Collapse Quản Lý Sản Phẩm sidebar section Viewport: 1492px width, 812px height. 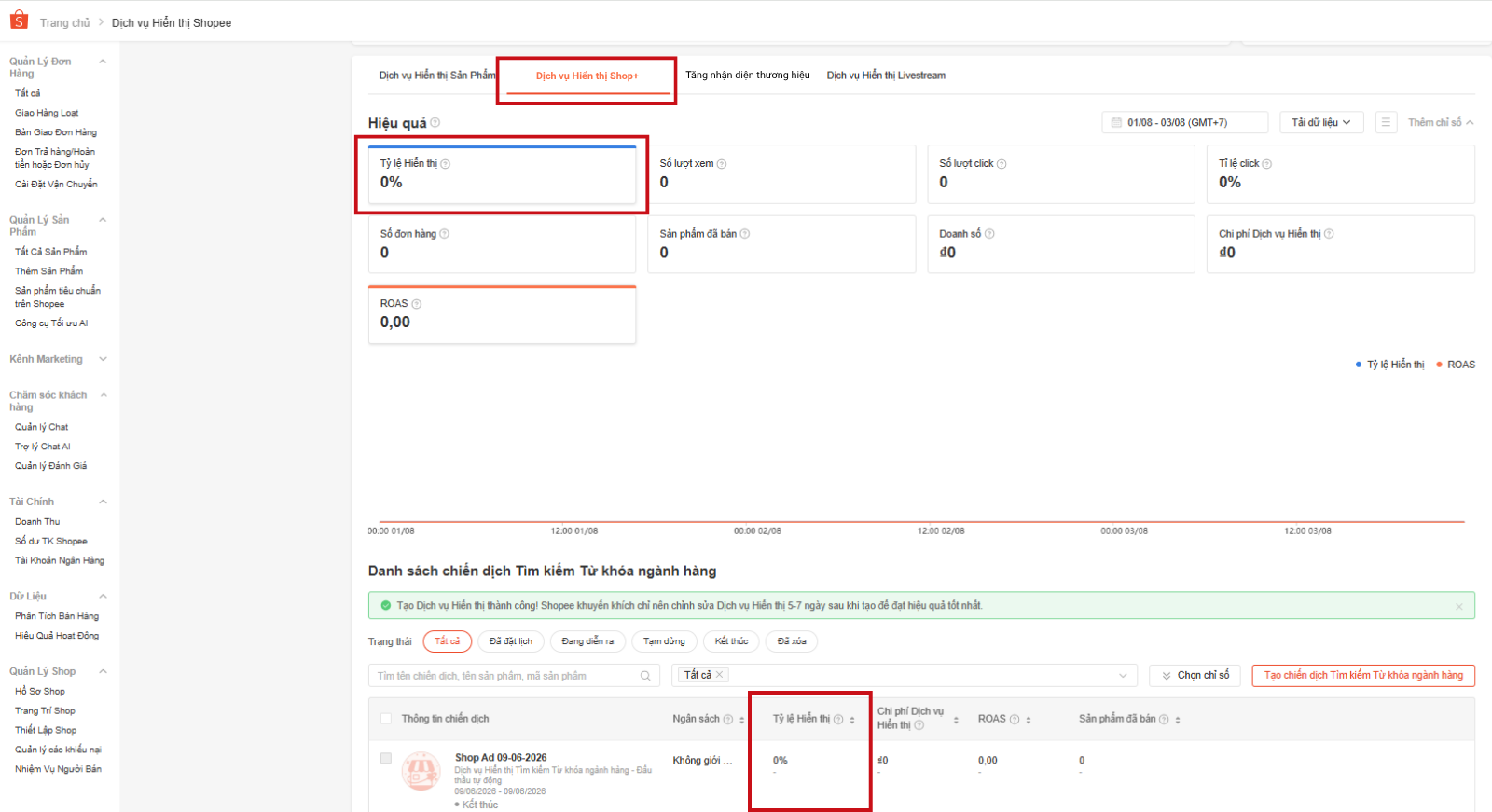(103, 220)
